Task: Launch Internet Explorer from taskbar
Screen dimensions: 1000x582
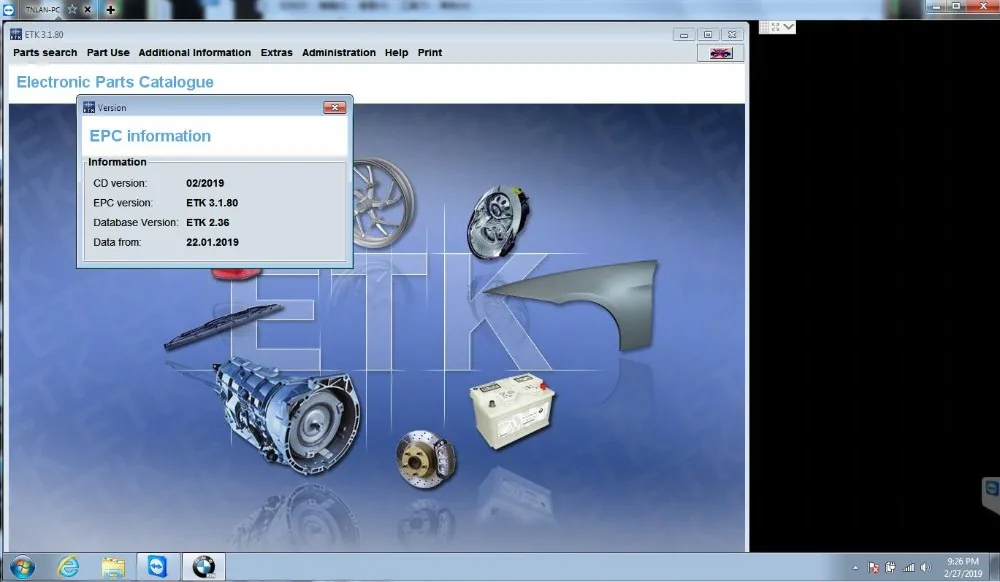Action: (x=68, y=567)
